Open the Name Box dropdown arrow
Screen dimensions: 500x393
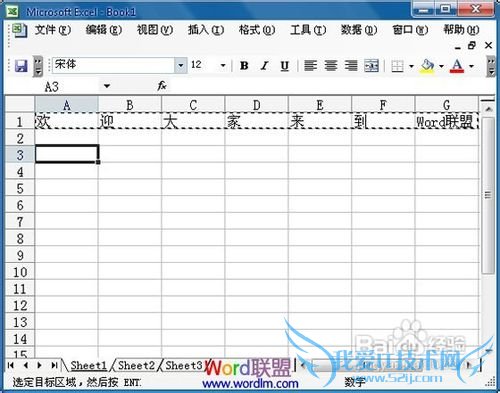(107, 86)
